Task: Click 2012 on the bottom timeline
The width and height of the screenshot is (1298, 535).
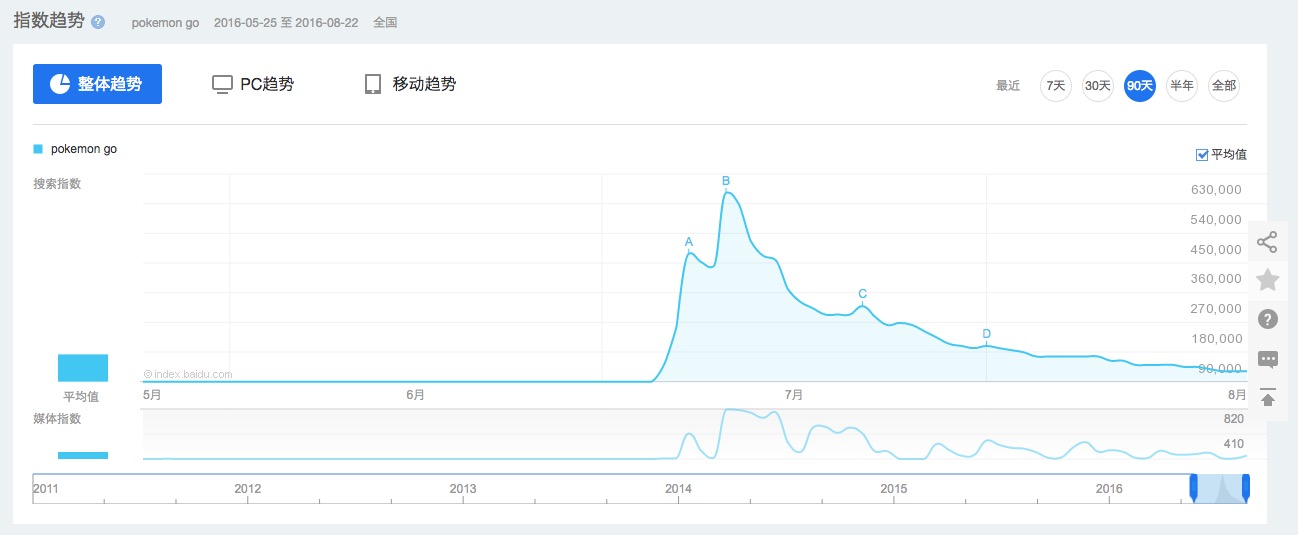Action: (x=247, y=489)
